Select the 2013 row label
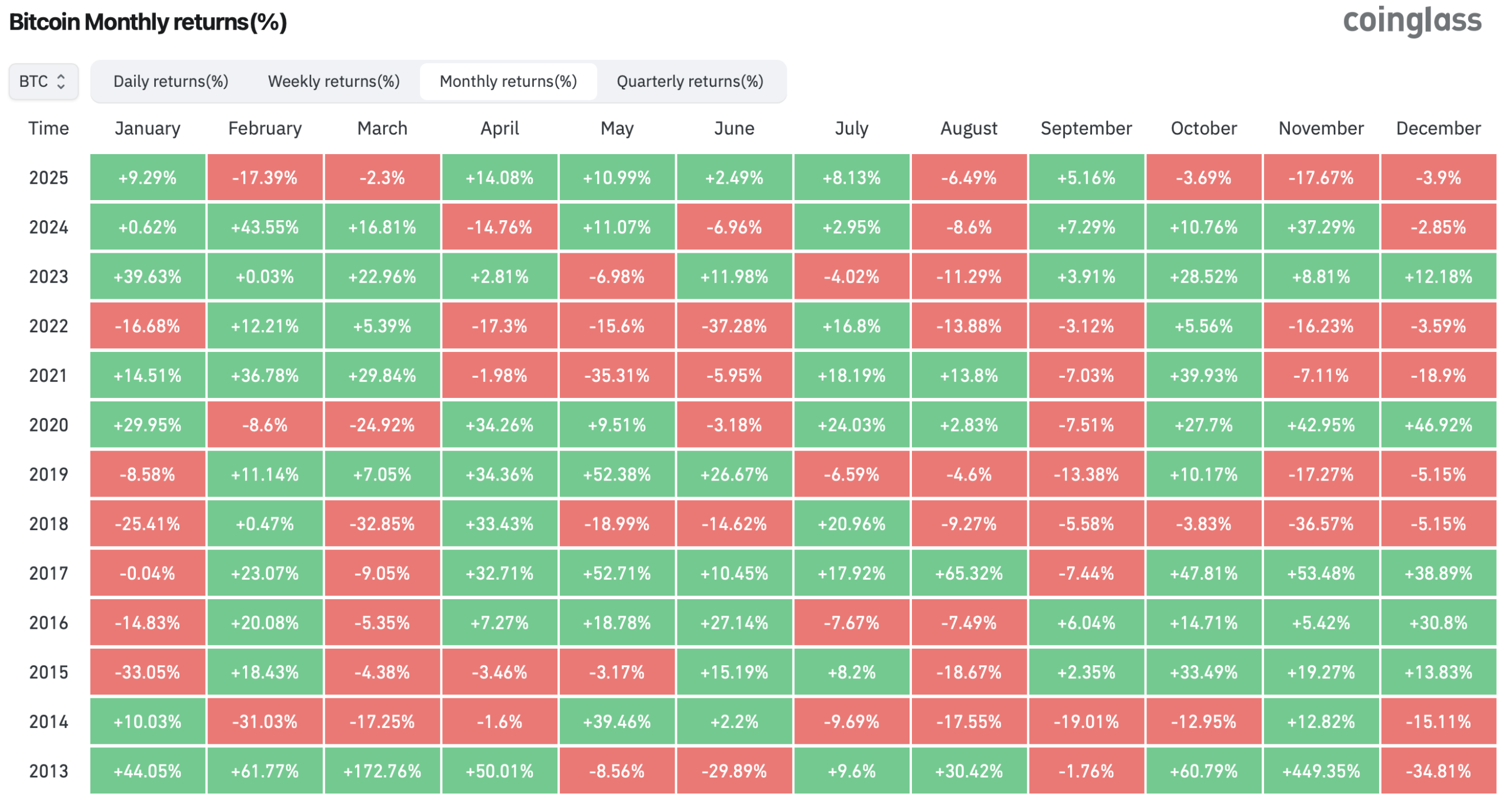 [x=48, y=771]
